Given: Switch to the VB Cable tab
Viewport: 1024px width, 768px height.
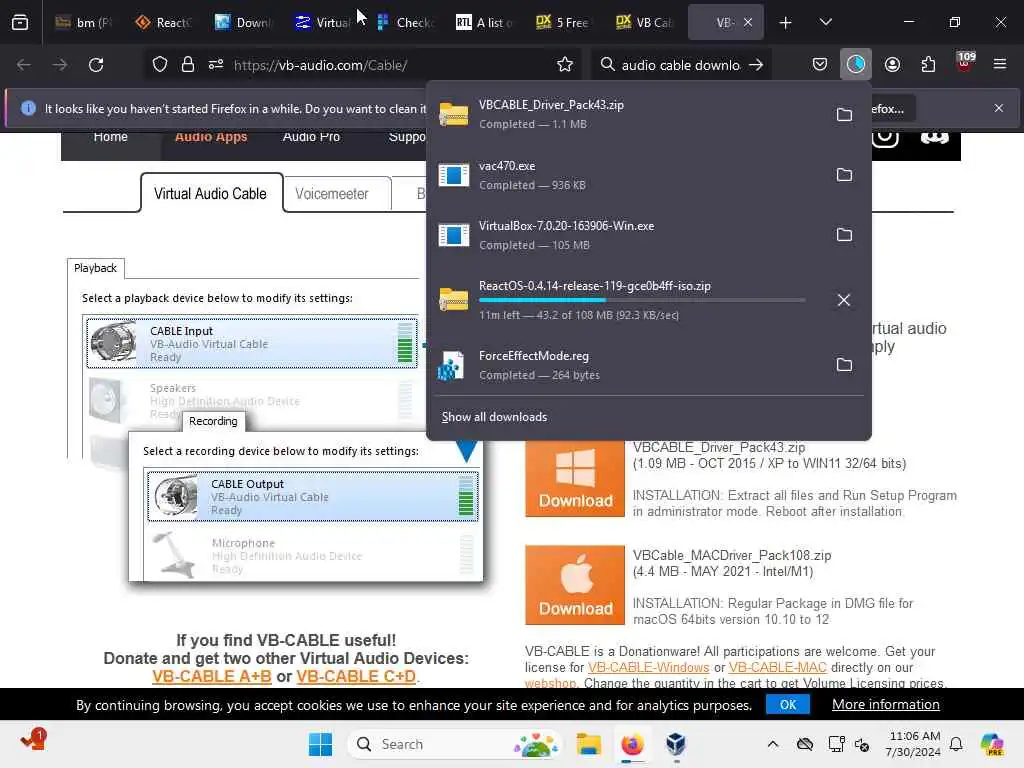Looking at the screenshot, I should [x=644, y=23].
